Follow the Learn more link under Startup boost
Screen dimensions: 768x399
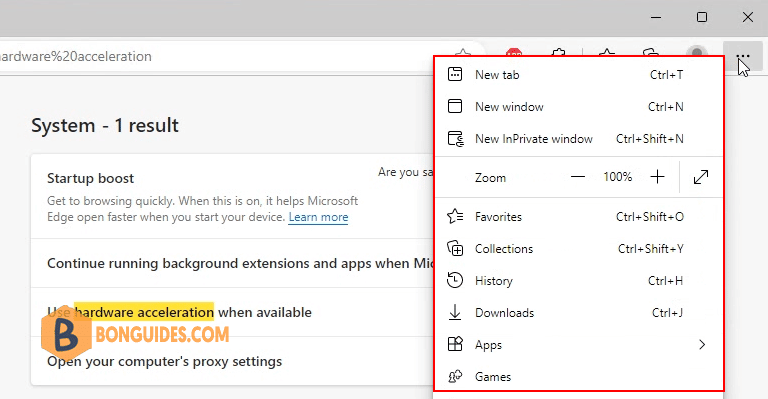click(x=318, y=217)
